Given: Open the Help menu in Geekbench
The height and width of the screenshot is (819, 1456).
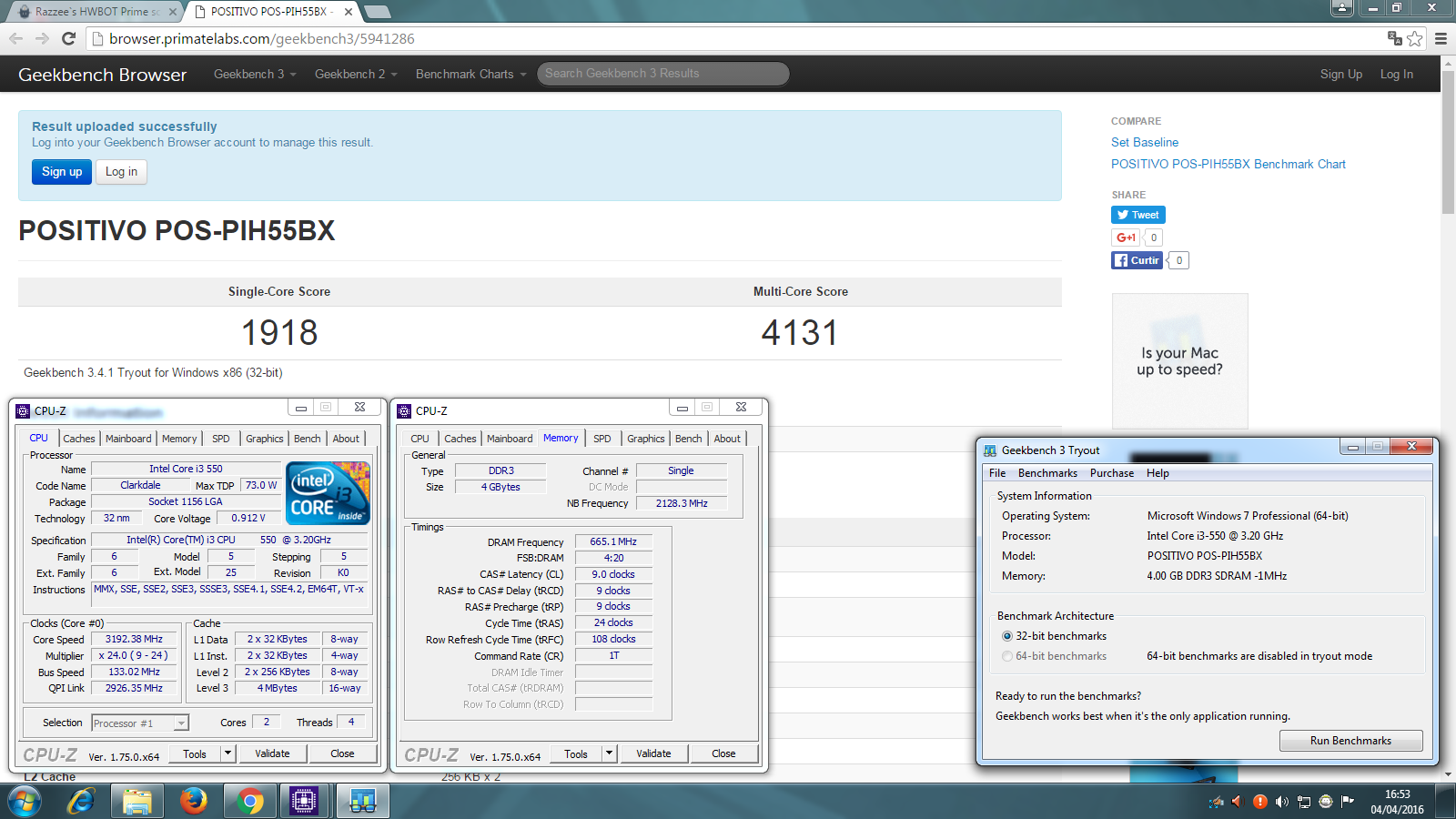Looking at the screenshot, I should pos(1158,473).
